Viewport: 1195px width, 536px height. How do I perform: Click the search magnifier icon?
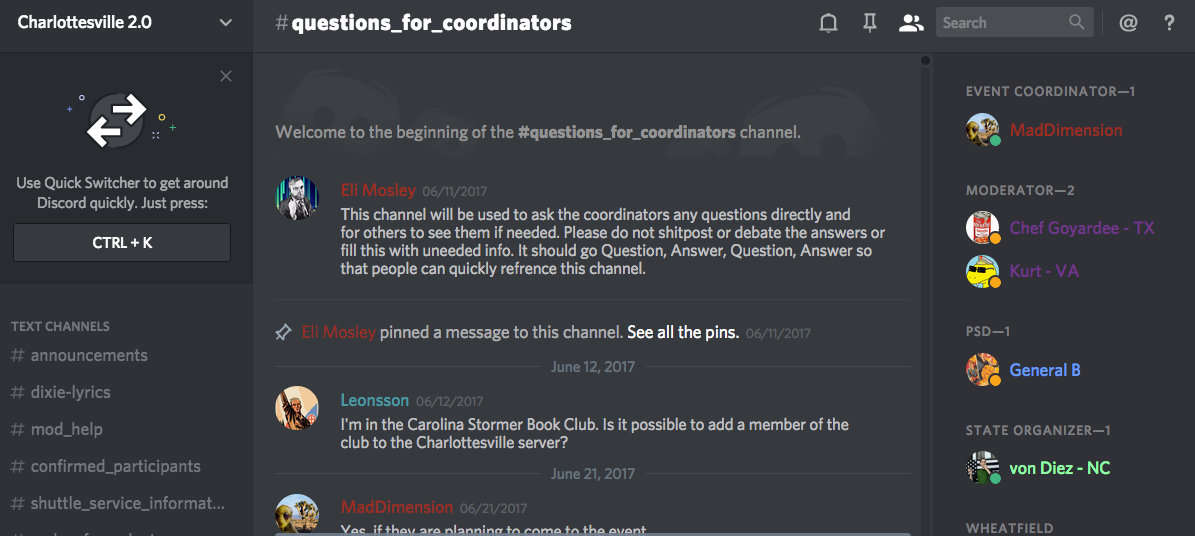(x=1076, y=22)
